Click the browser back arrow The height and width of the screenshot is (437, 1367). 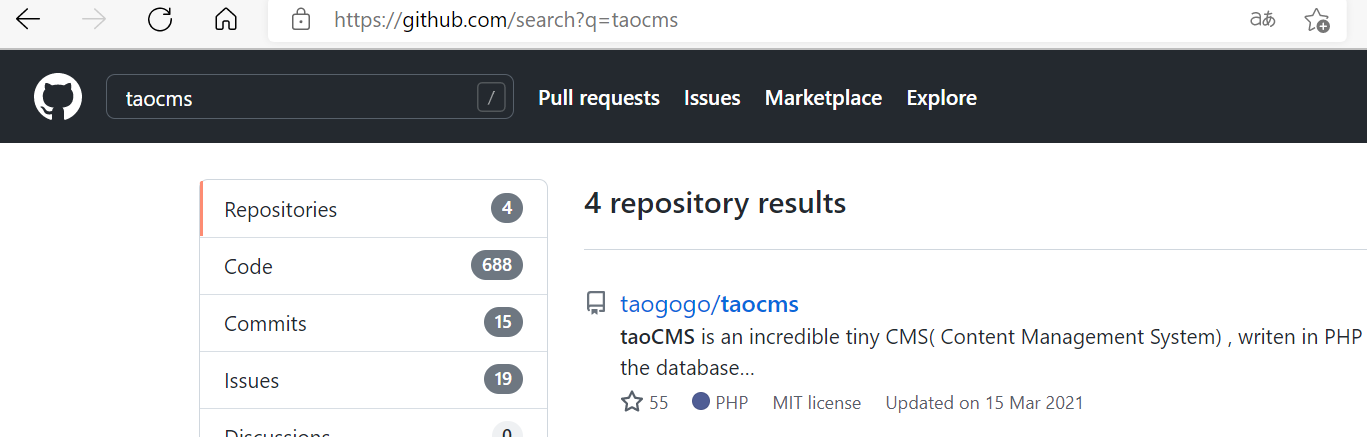pyautogui.click(x=28, y=20)
